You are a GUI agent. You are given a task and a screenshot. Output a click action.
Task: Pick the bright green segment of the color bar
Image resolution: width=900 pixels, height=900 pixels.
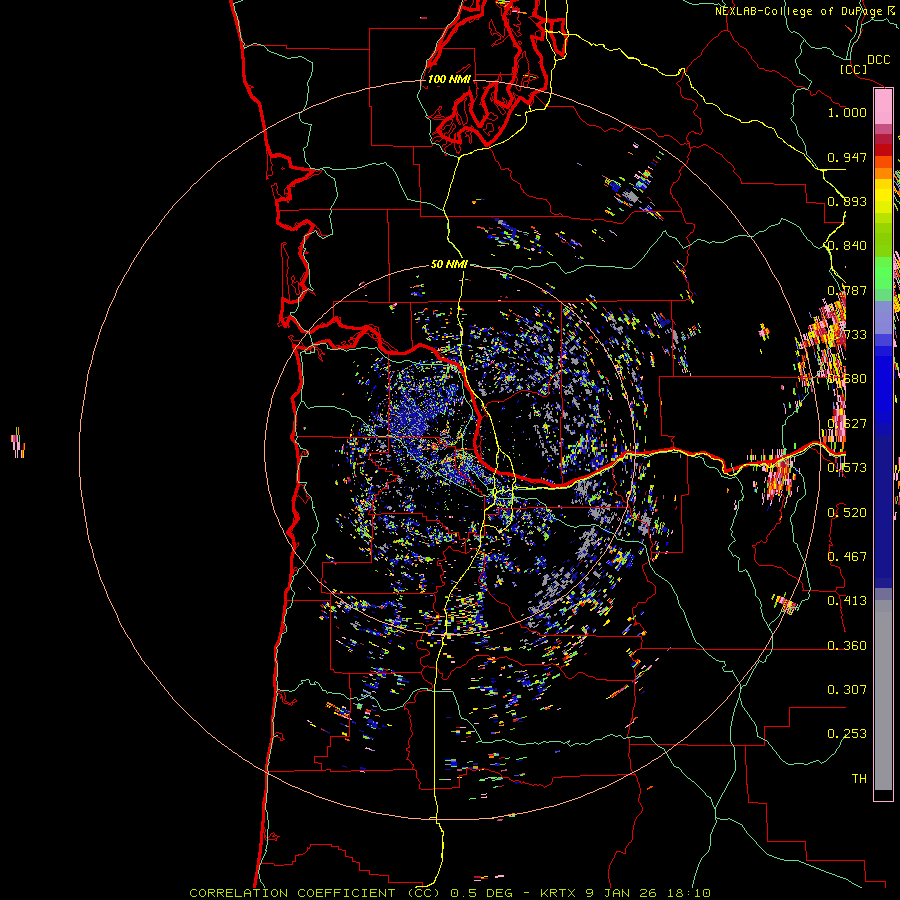click(x=883, y=273)
